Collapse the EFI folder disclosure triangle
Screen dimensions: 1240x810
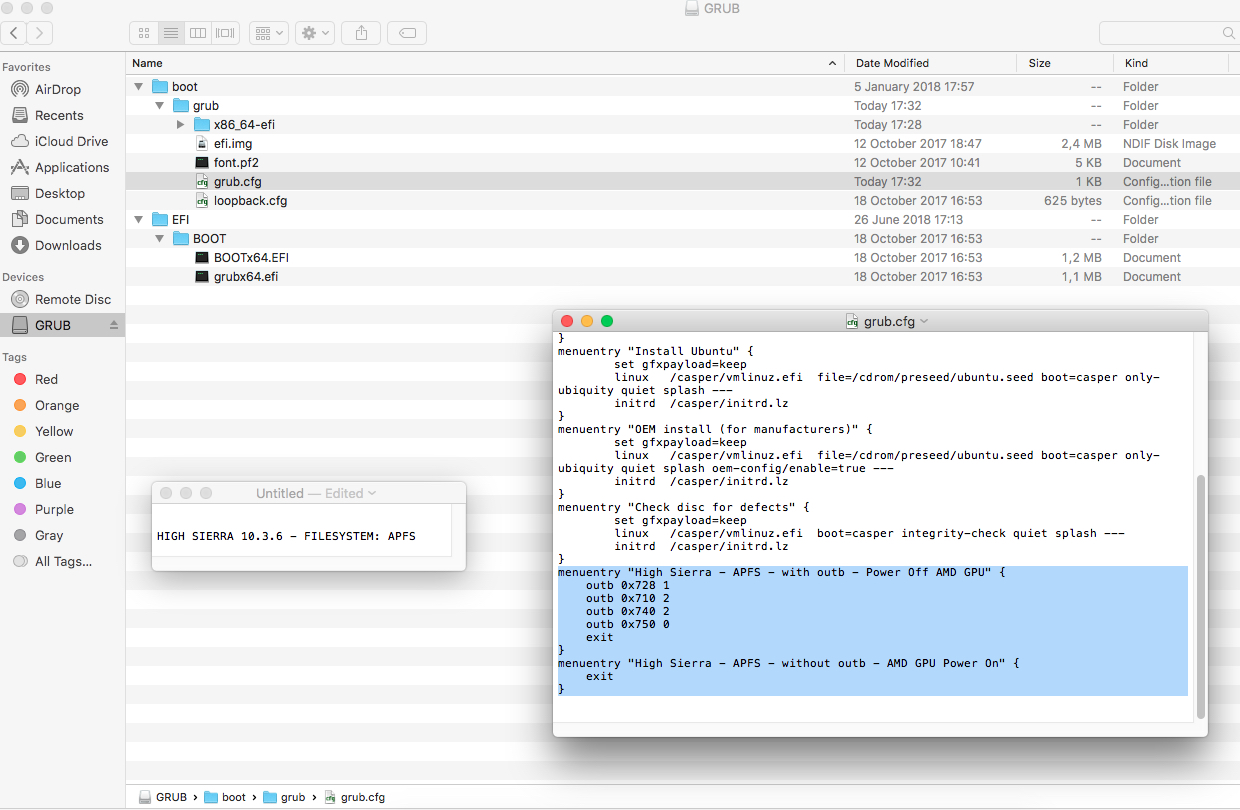[139, 220]
